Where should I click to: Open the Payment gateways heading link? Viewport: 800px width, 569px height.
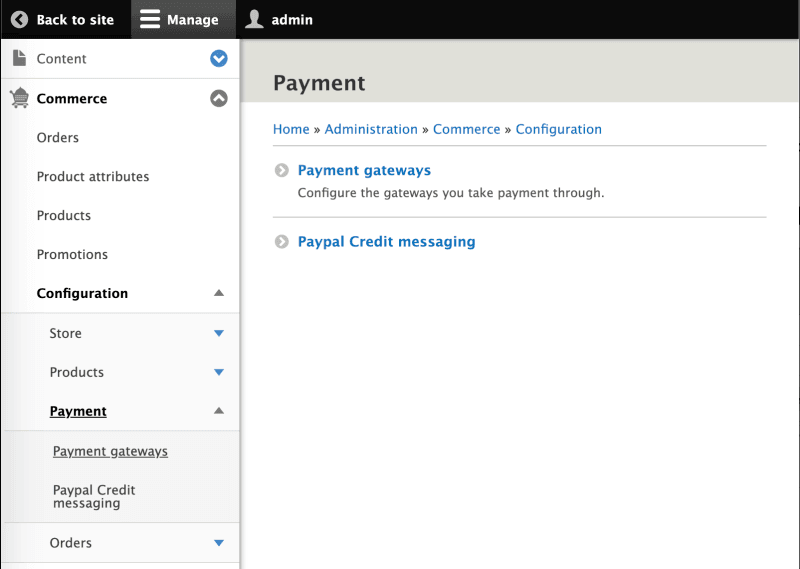tap(364, 171)
